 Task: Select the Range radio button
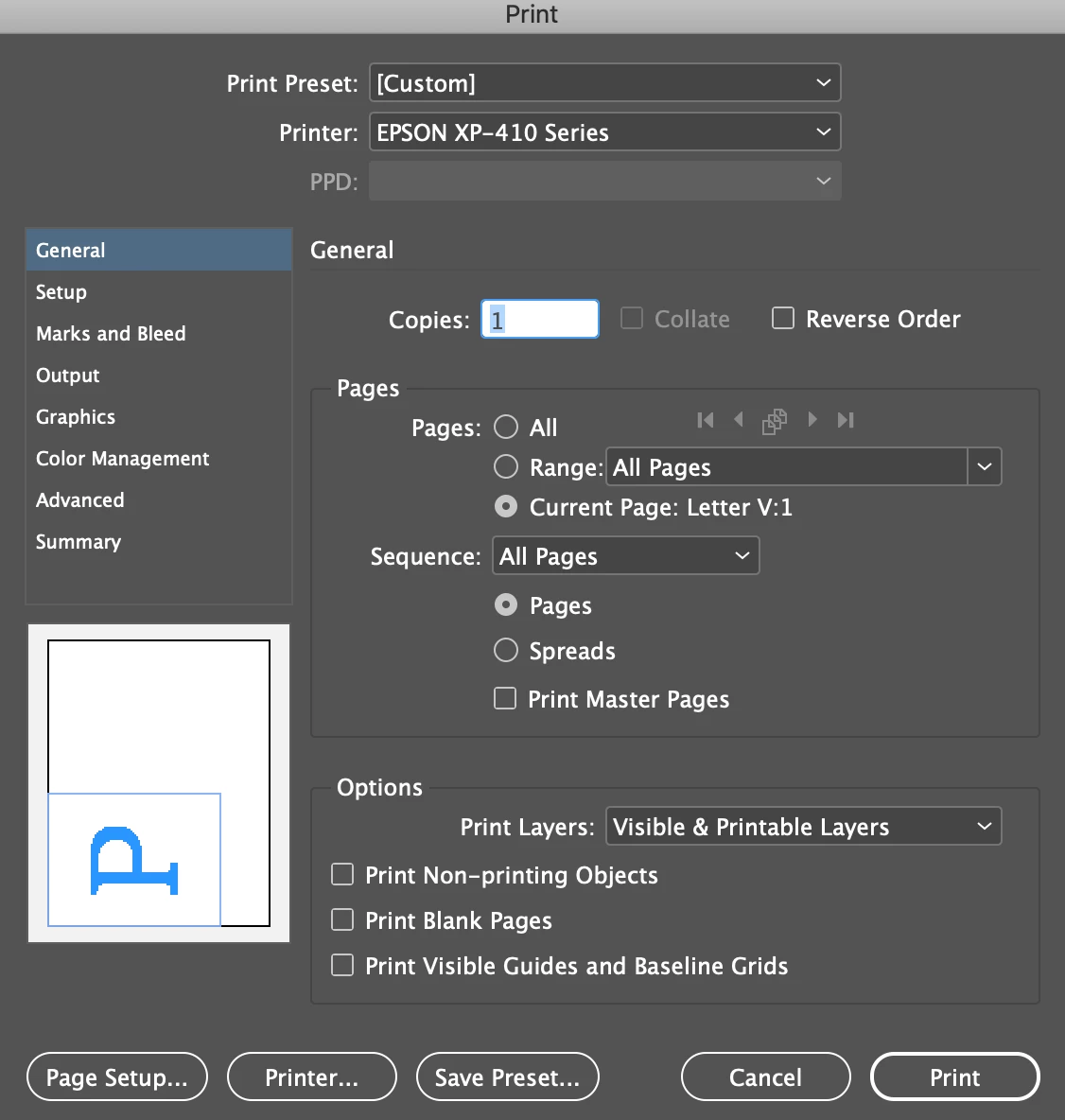[x=506, y=466]
